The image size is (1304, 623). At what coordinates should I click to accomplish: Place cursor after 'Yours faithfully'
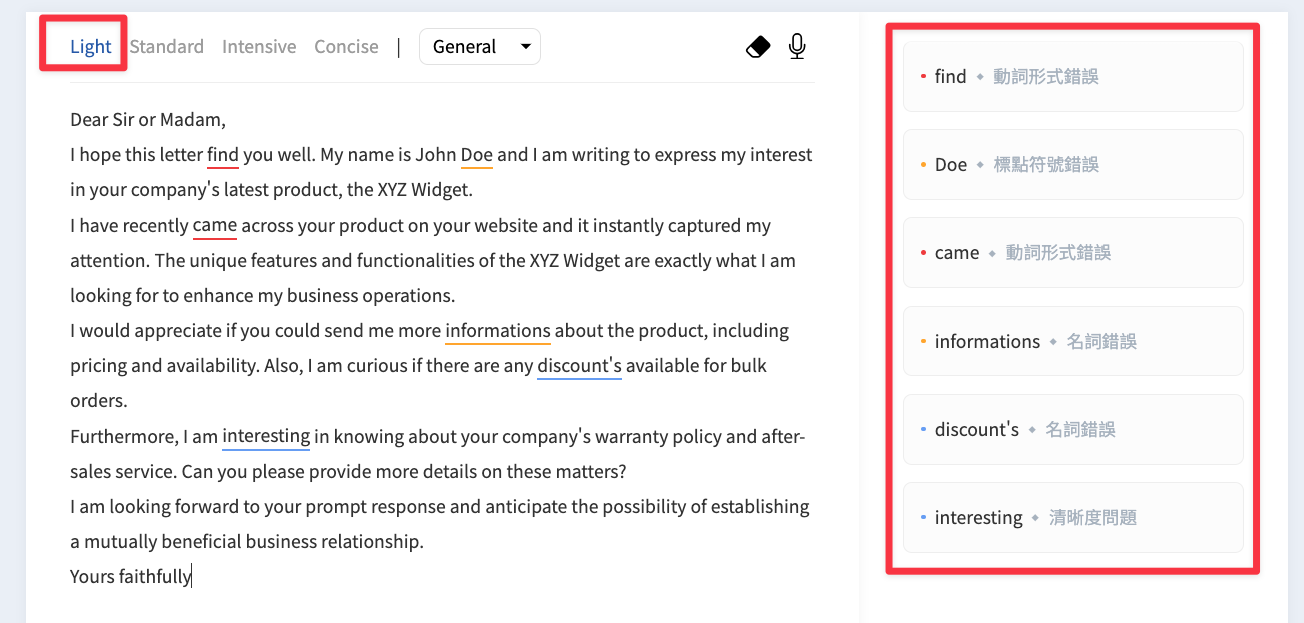192,576
